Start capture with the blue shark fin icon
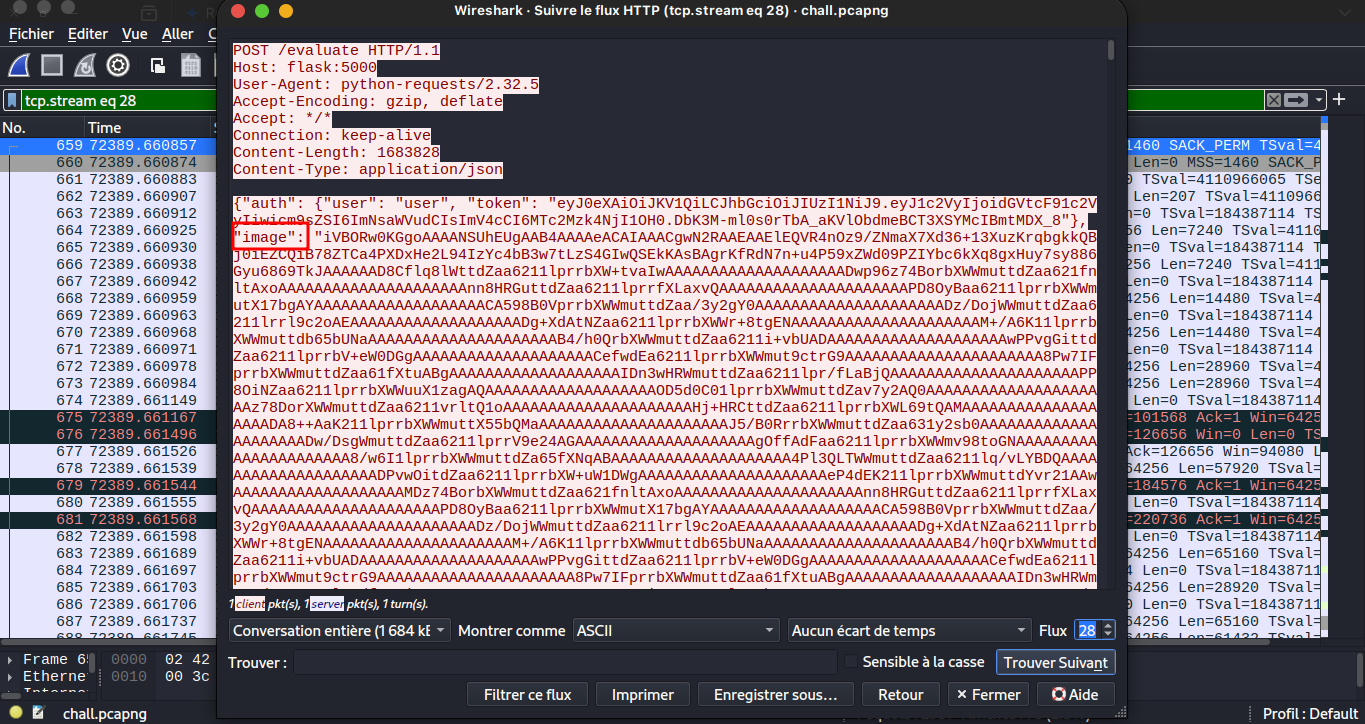 pyautogui.click(x=20, y=66)
